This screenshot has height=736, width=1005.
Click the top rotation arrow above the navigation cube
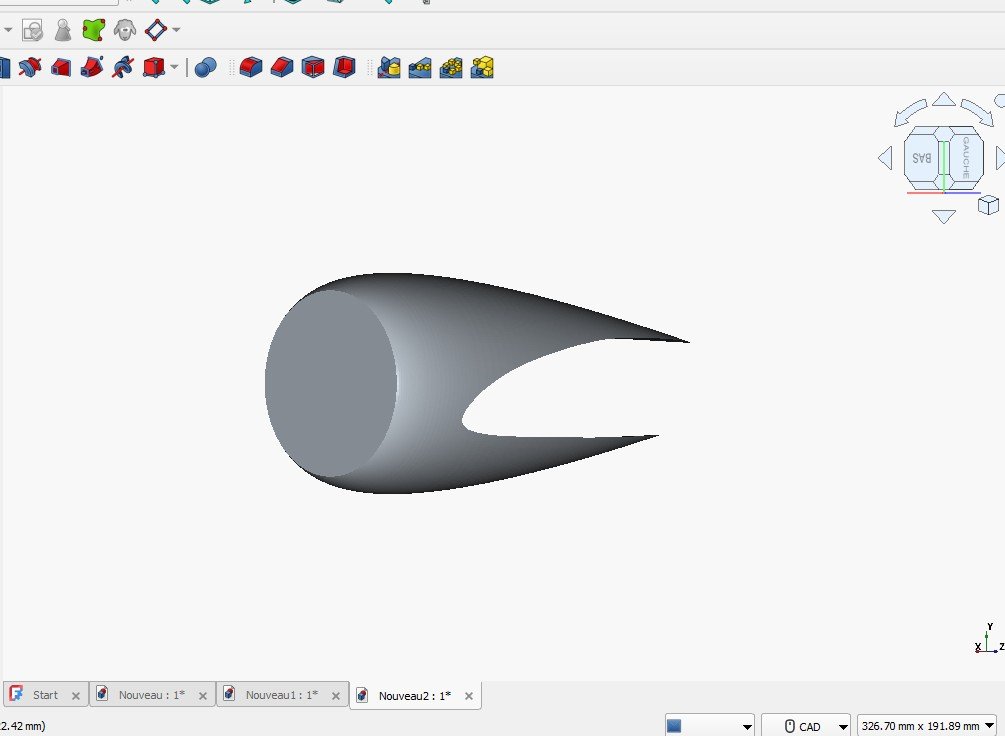point(943,98)
